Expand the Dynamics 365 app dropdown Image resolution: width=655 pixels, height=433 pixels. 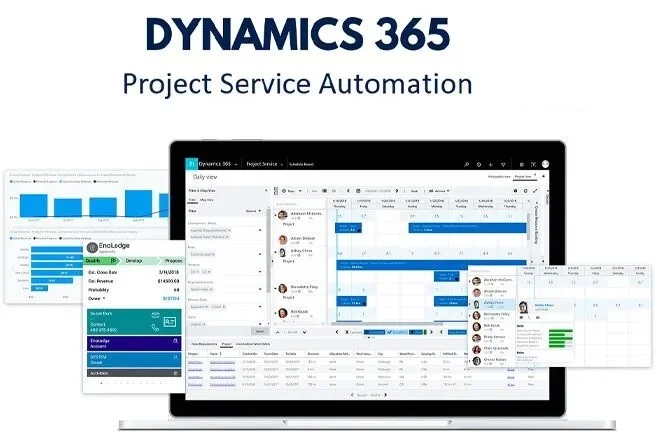pyautogui.click(x=237, y=164)
